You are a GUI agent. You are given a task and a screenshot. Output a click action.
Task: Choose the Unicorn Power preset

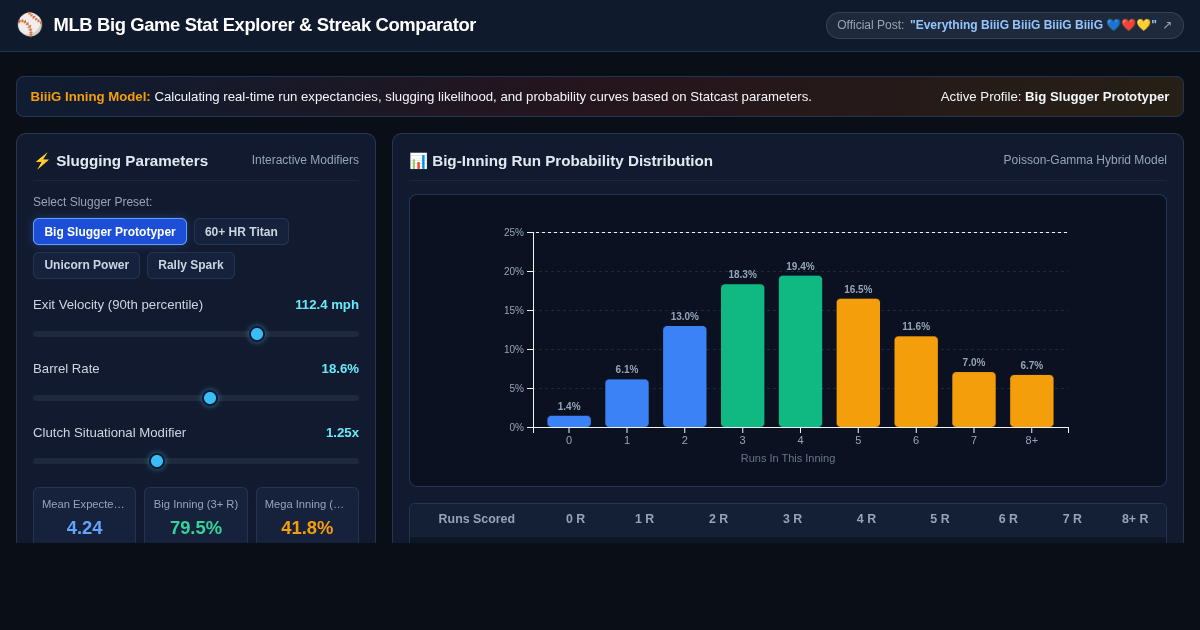click(x=87, y=265)
